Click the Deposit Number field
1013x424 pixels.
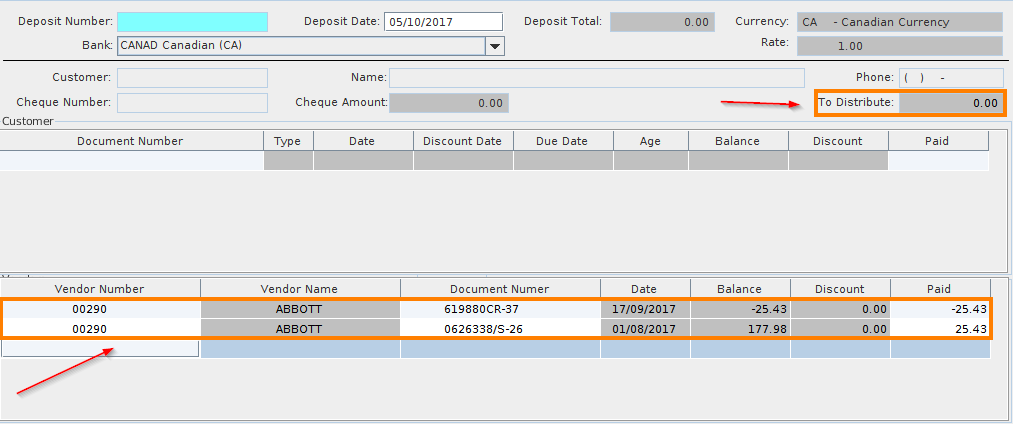(192, 22)
